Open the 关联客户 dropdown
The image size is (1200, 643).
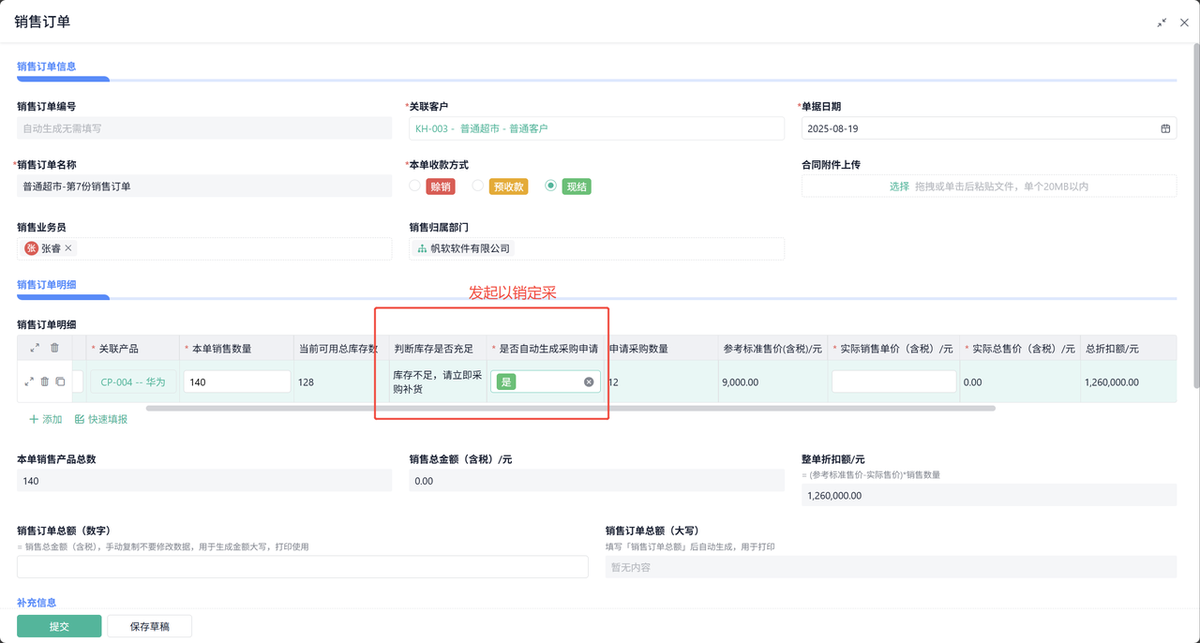(x=596, y=128)
